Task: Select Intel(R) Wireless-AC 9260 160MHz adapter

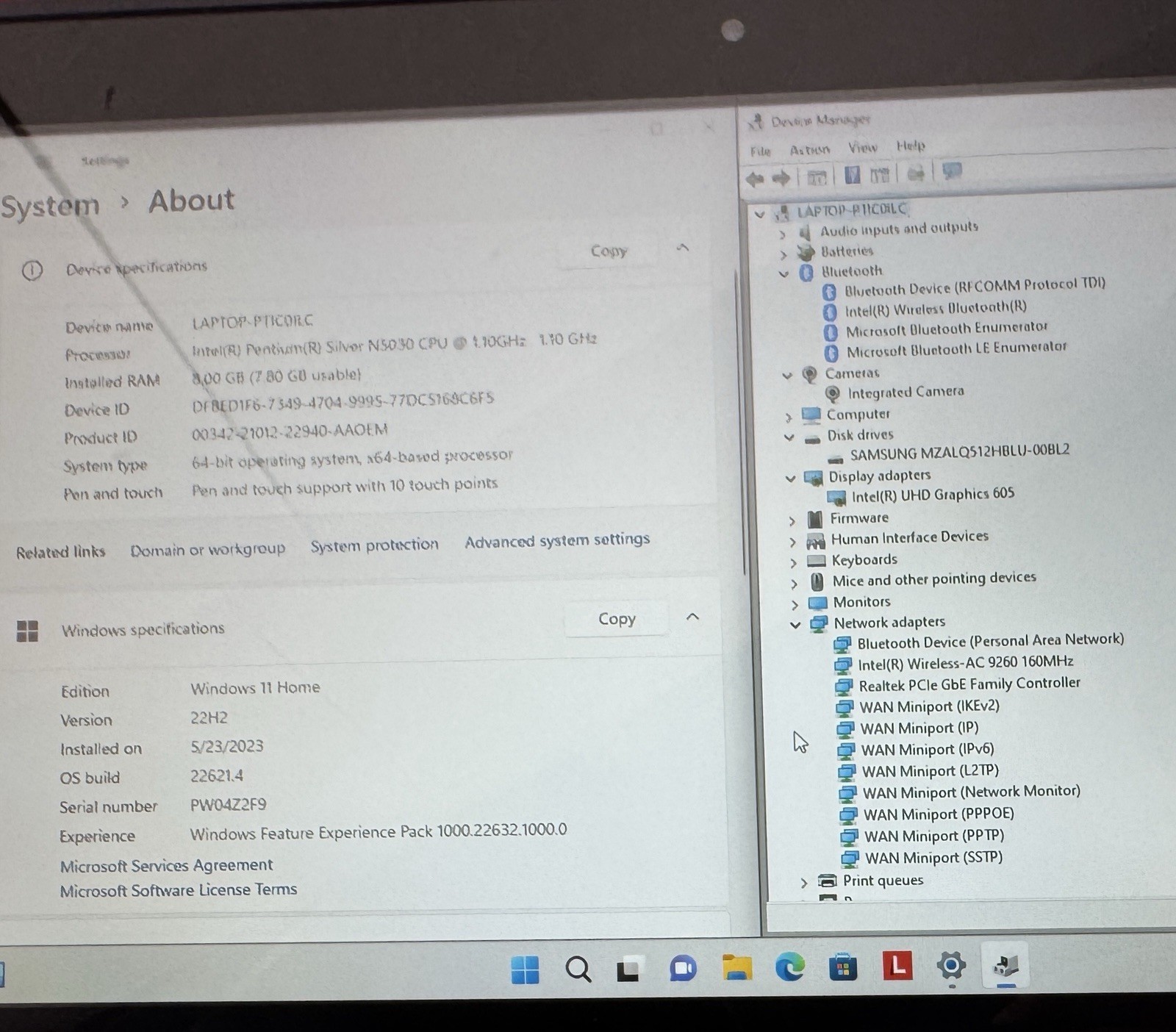Action: [966, 663]
